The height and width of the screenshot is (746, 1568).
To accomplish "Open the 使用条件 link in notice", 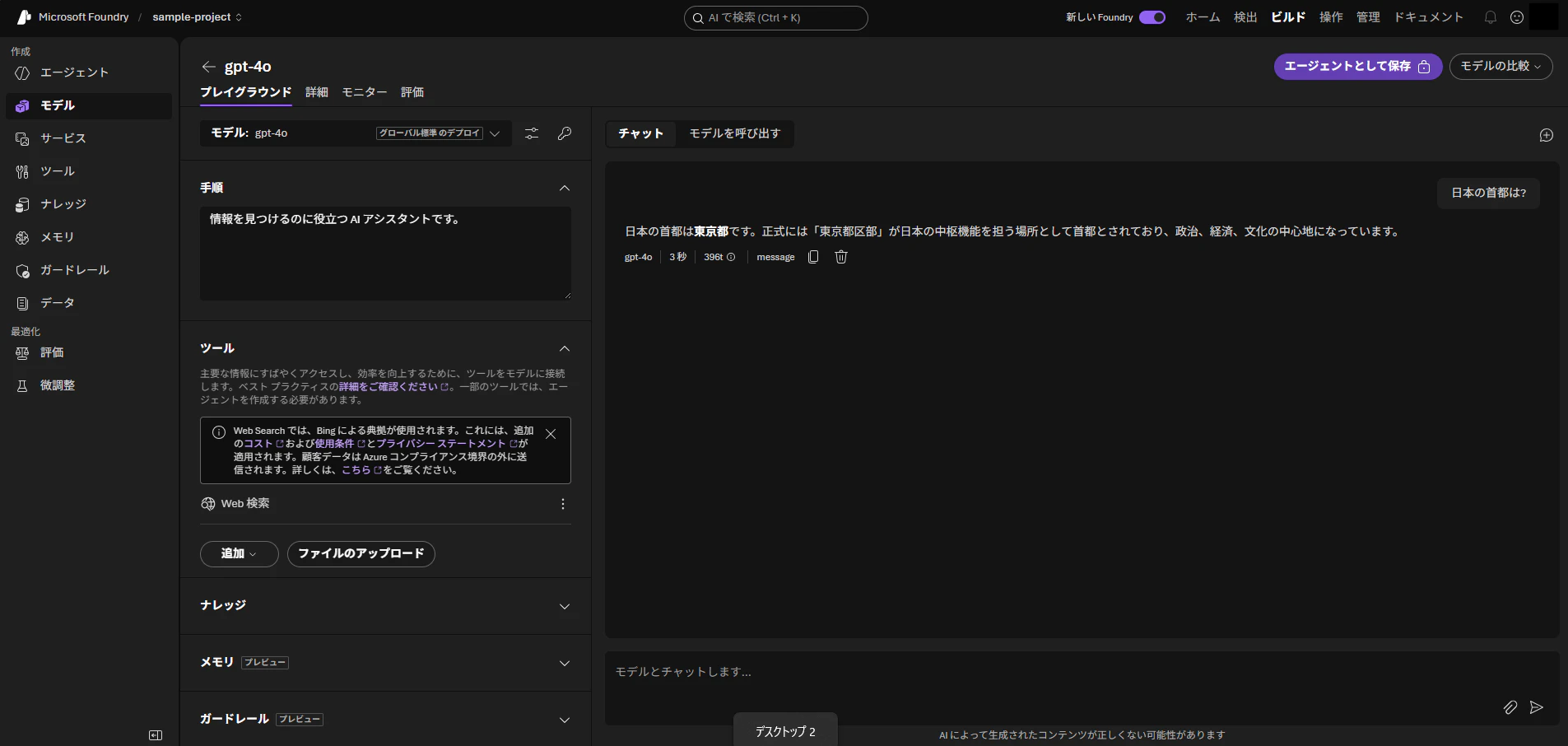I will coord(340,444).
